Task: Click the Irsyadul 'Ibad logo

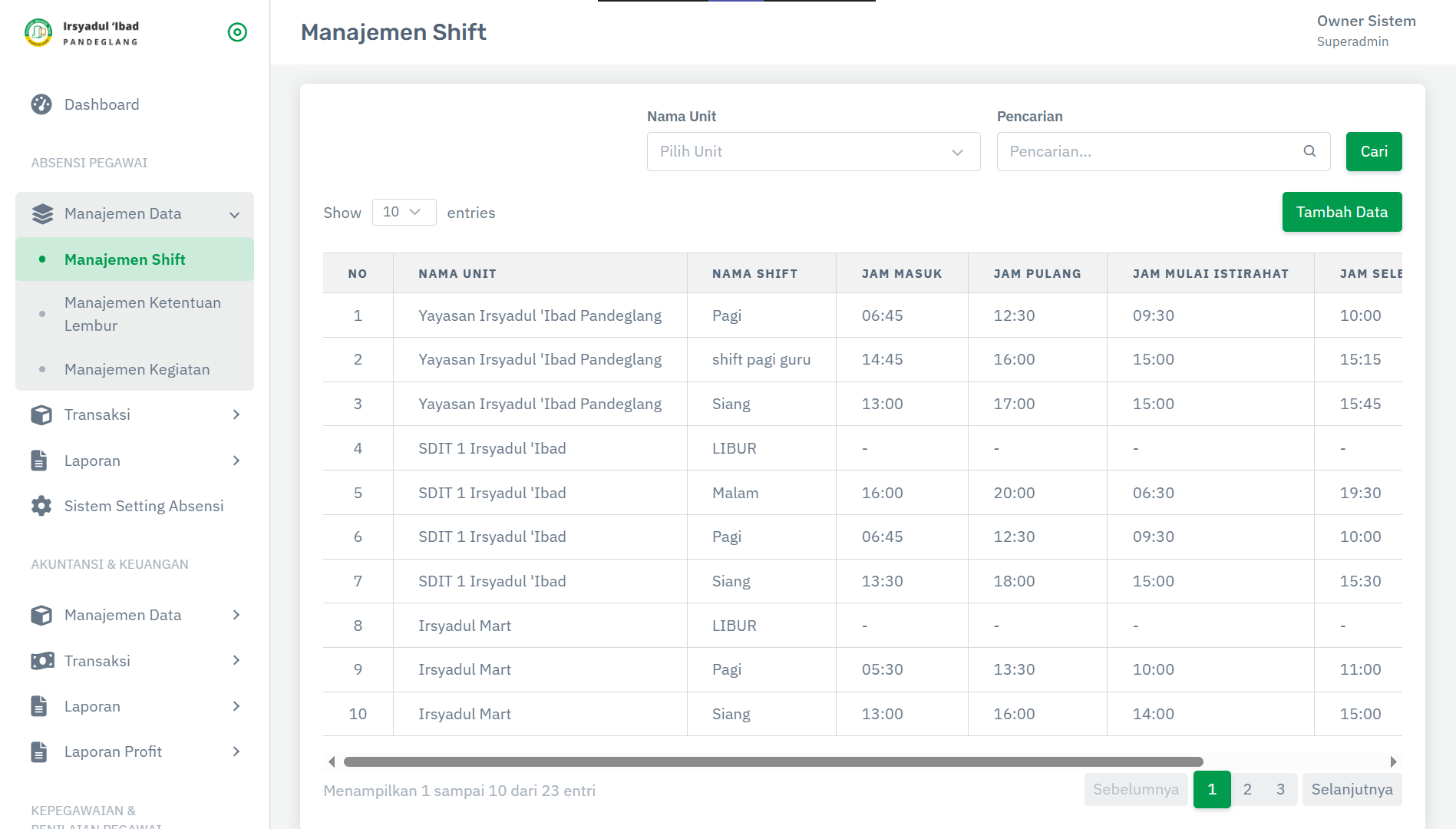Action: 82,32
